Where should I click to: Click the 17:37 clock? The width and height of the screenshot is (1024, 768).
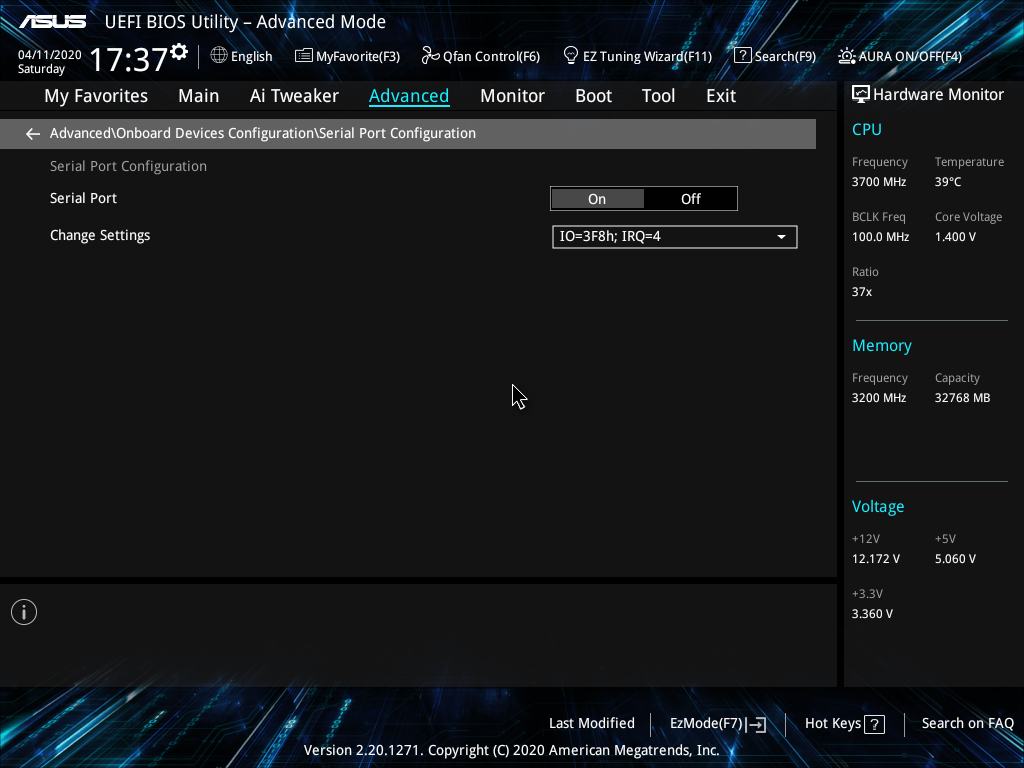coord(129,59)
